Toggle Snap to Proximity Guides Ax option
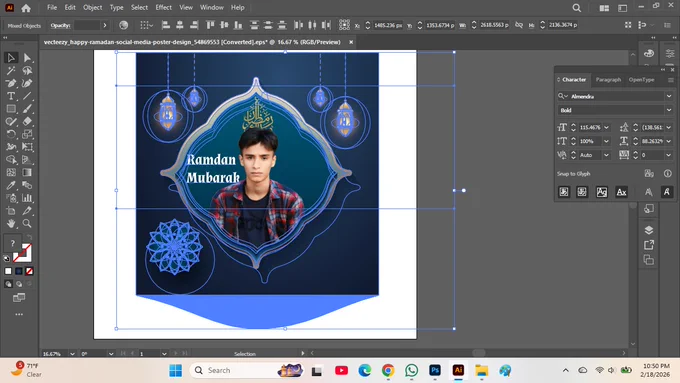 [x=621, y=192]
